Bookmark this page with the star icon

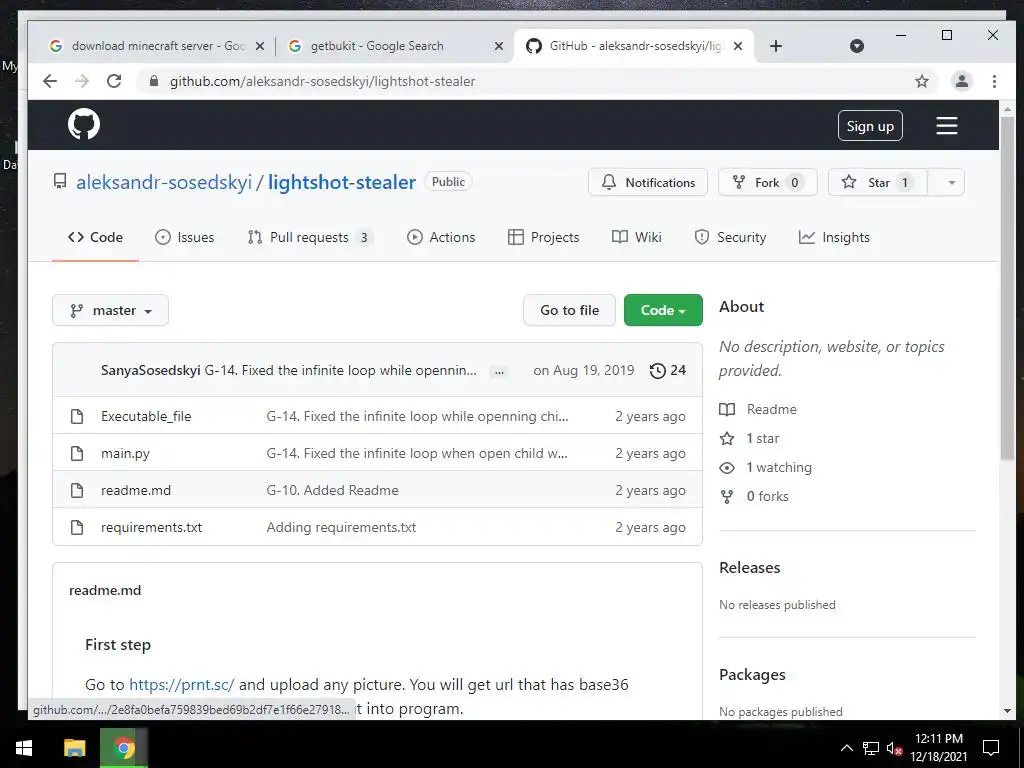[921, 81]
